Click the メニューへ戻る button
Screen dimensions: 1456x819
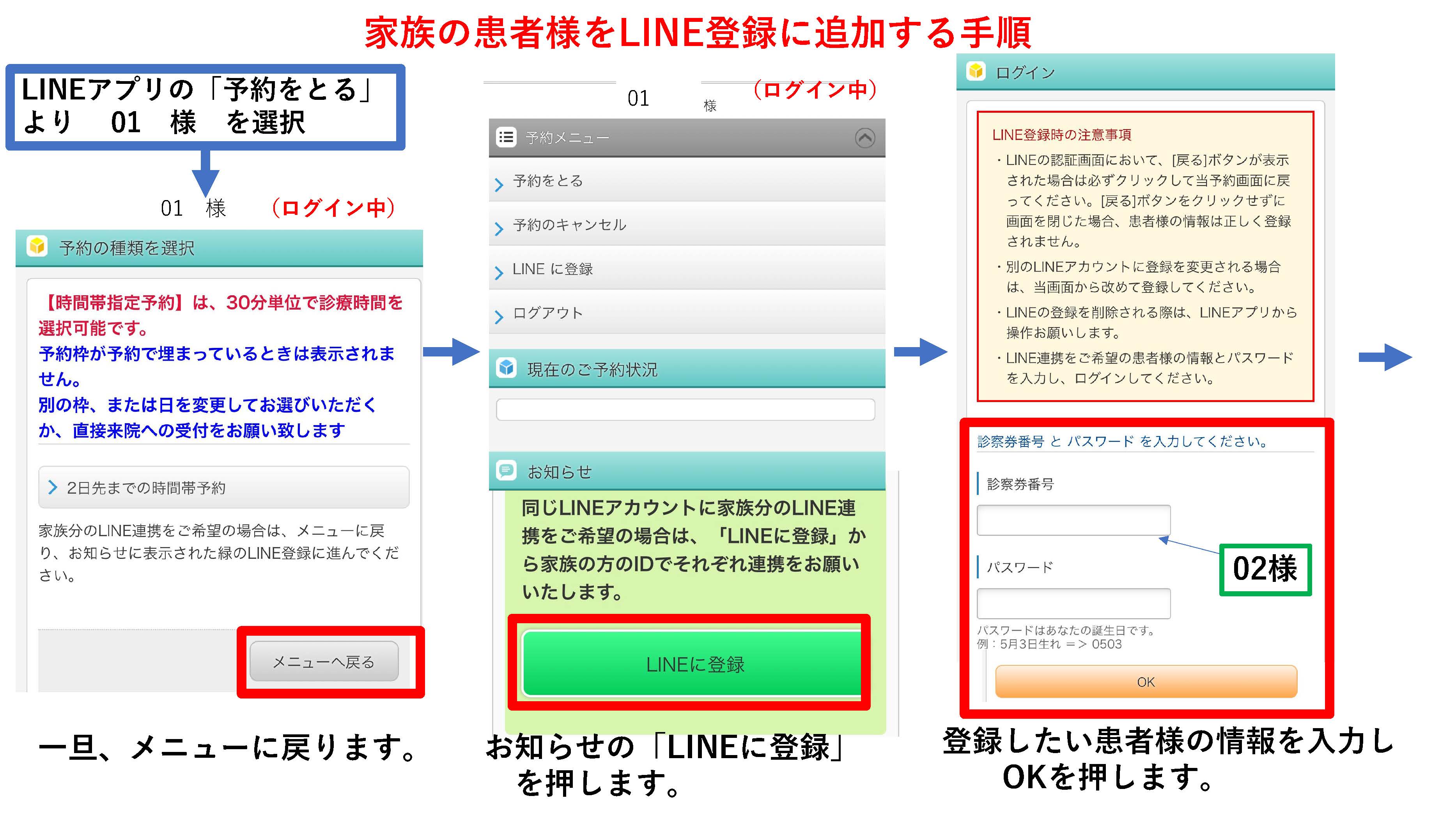click(324, 661)
